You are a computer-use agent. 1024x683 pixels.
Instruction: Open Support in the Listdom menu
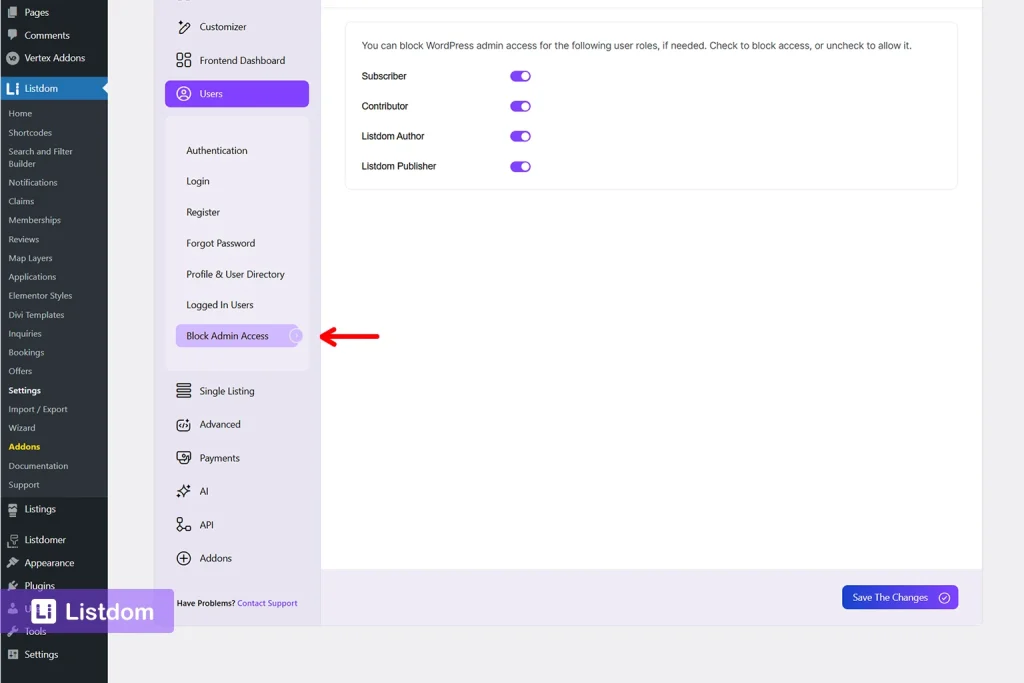coord(24,485)
